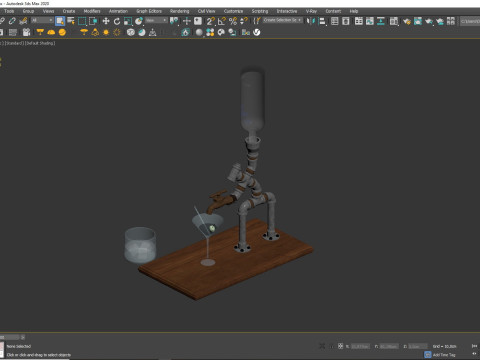This screenshot has height=360, width=480.
Task: Create a V-Ray plane light
Action: click(40, 32)
